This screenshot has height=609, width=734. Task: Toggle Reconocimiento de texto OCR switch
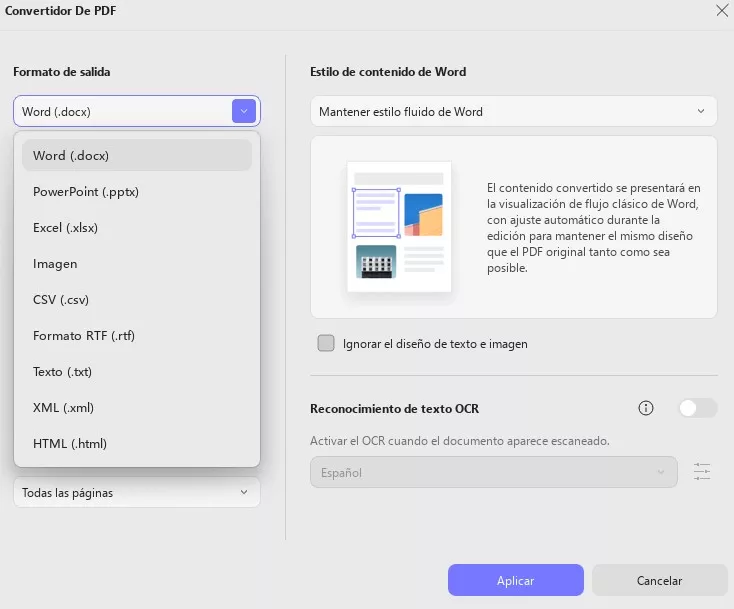(697, 408)
